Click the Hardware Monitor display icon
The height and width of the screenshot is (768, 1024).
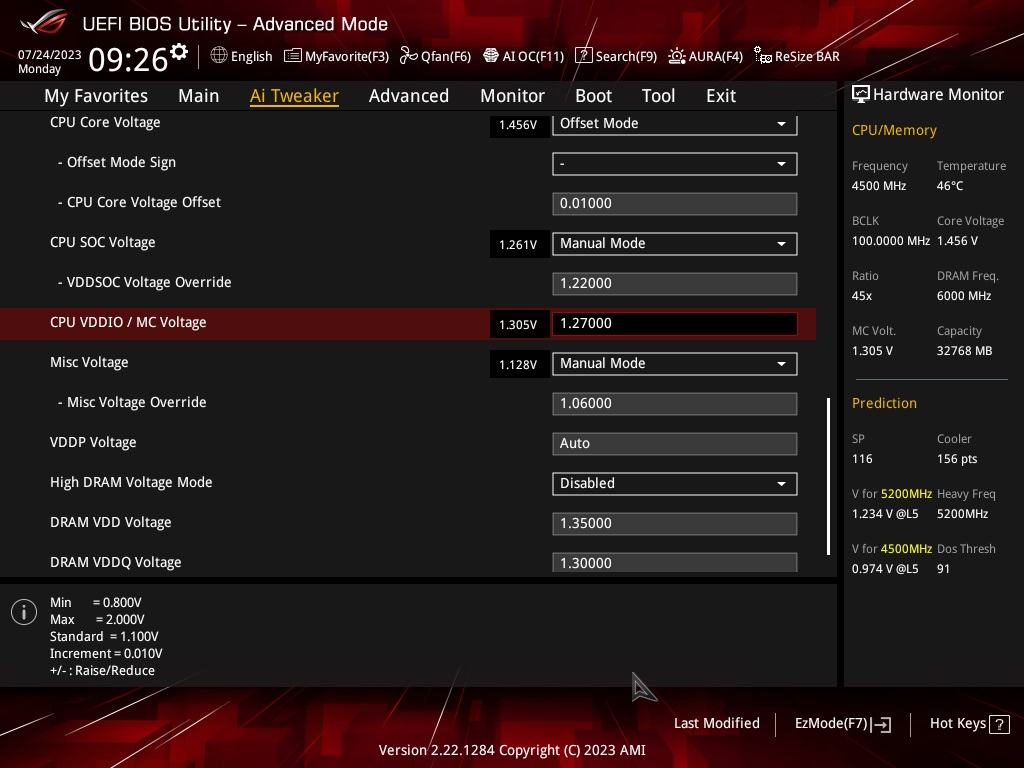[x=861, y=95]
